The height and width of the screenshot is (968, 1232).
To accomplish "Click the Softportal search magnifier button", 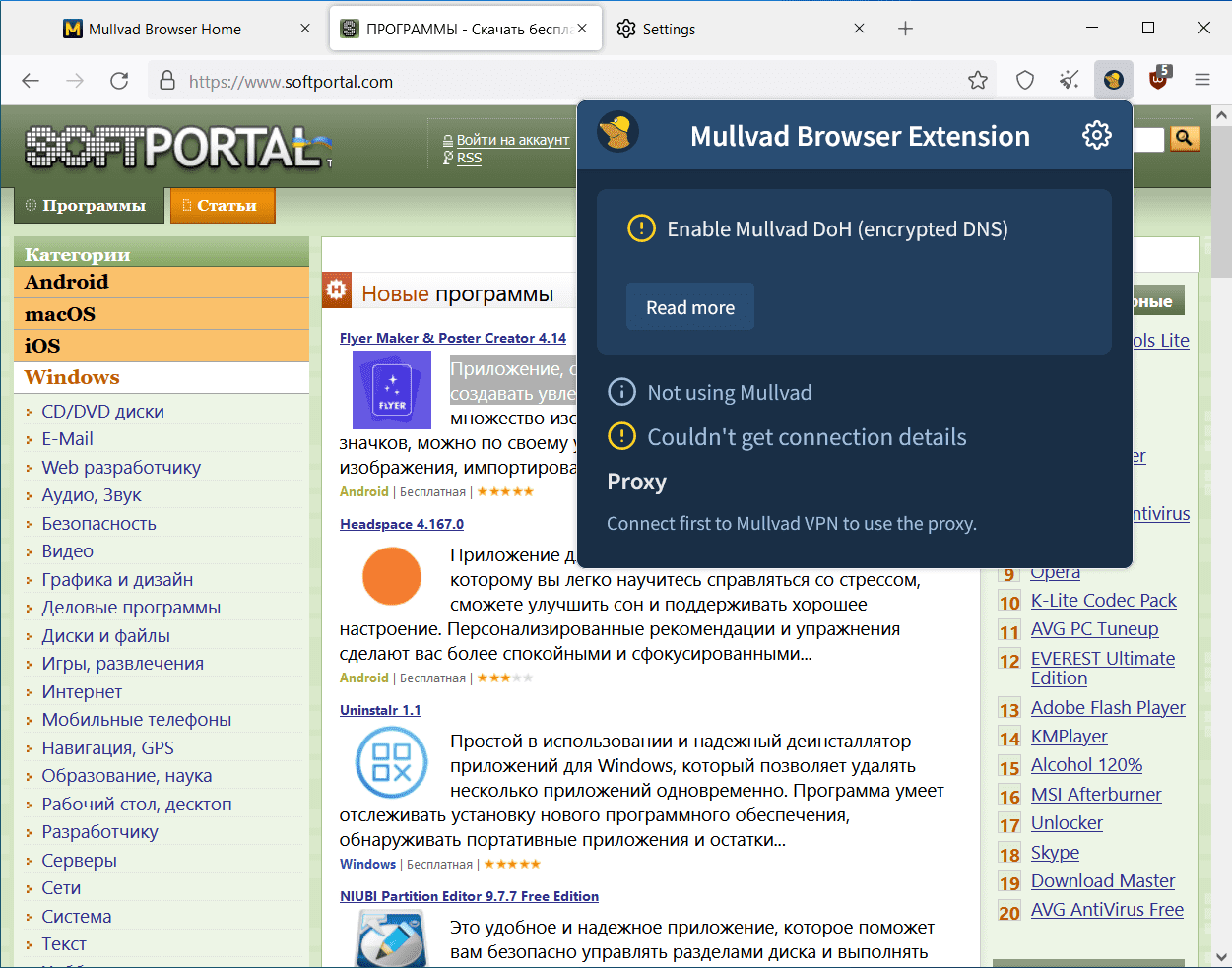I will (x=1184, y=139).
